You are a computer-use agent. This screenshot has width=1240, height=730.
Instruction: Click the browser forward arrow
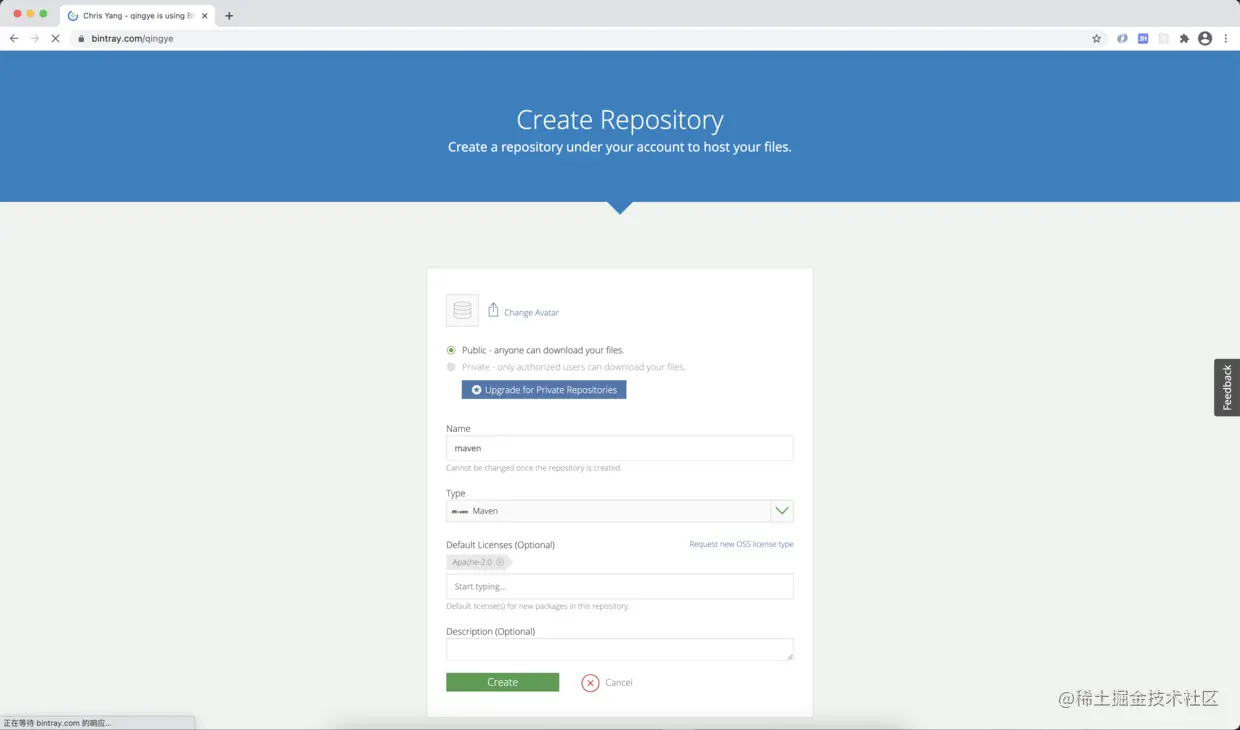[34, 38]
